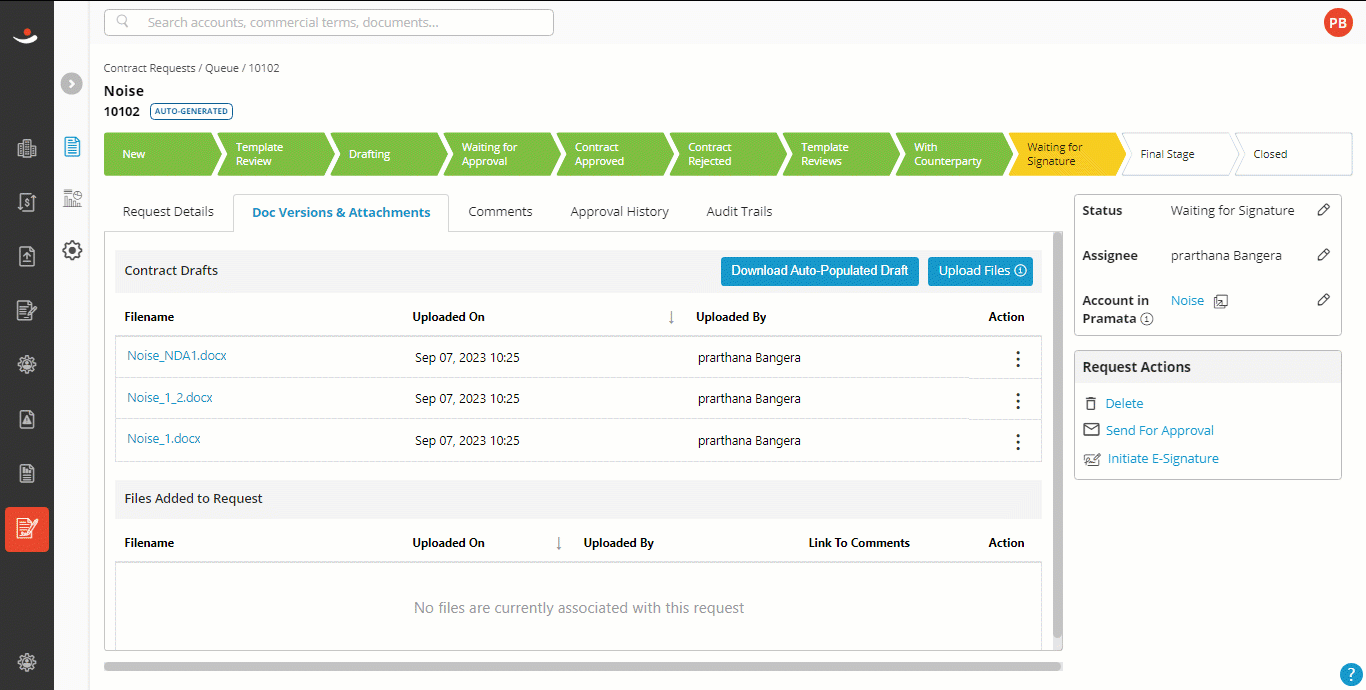Screen dimensions: 1366x690
Task: Click Initiate E-Signature link
Action: pos(1163,459)
